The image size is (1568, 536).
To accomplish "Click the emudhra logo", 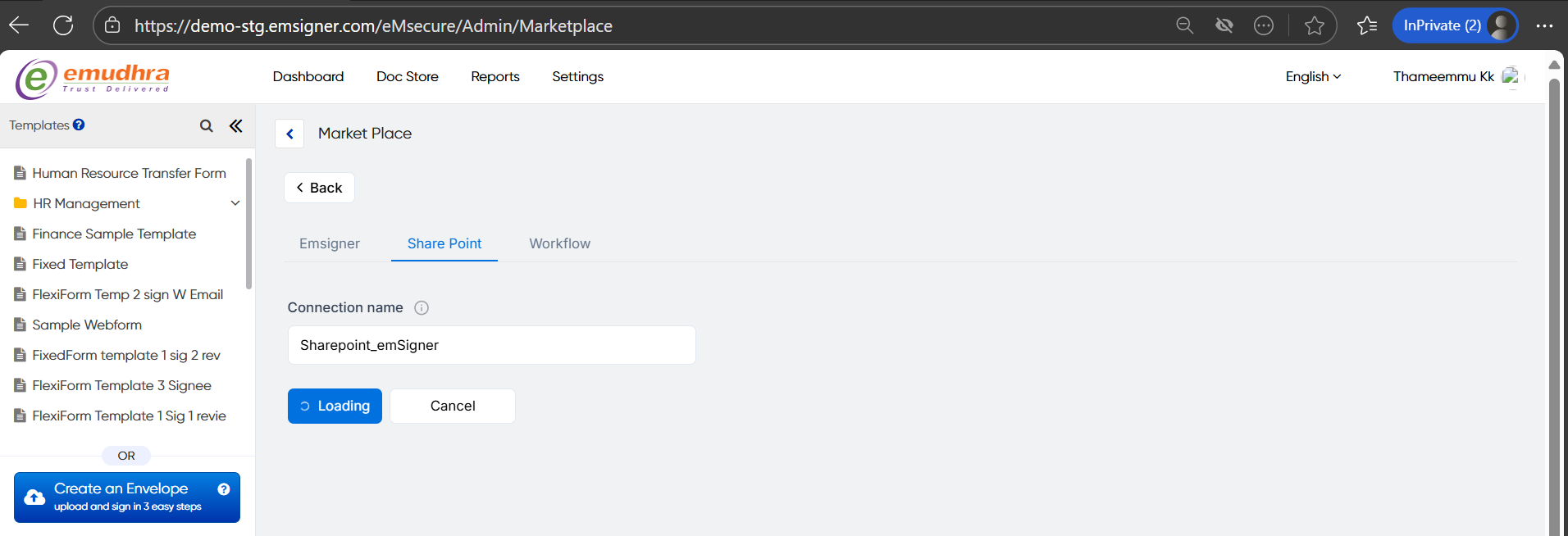I will click(x=93, y=79).
